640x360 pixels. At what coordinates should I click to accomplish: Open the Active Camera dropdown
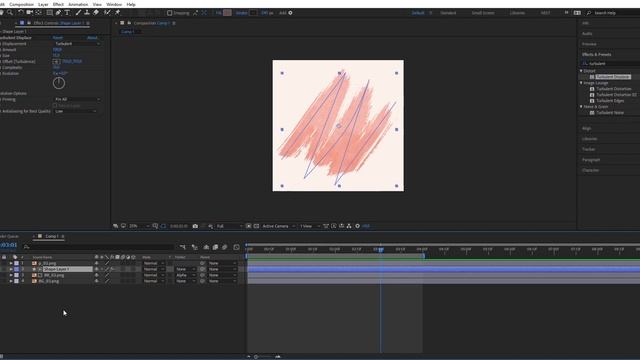[278, 226]
